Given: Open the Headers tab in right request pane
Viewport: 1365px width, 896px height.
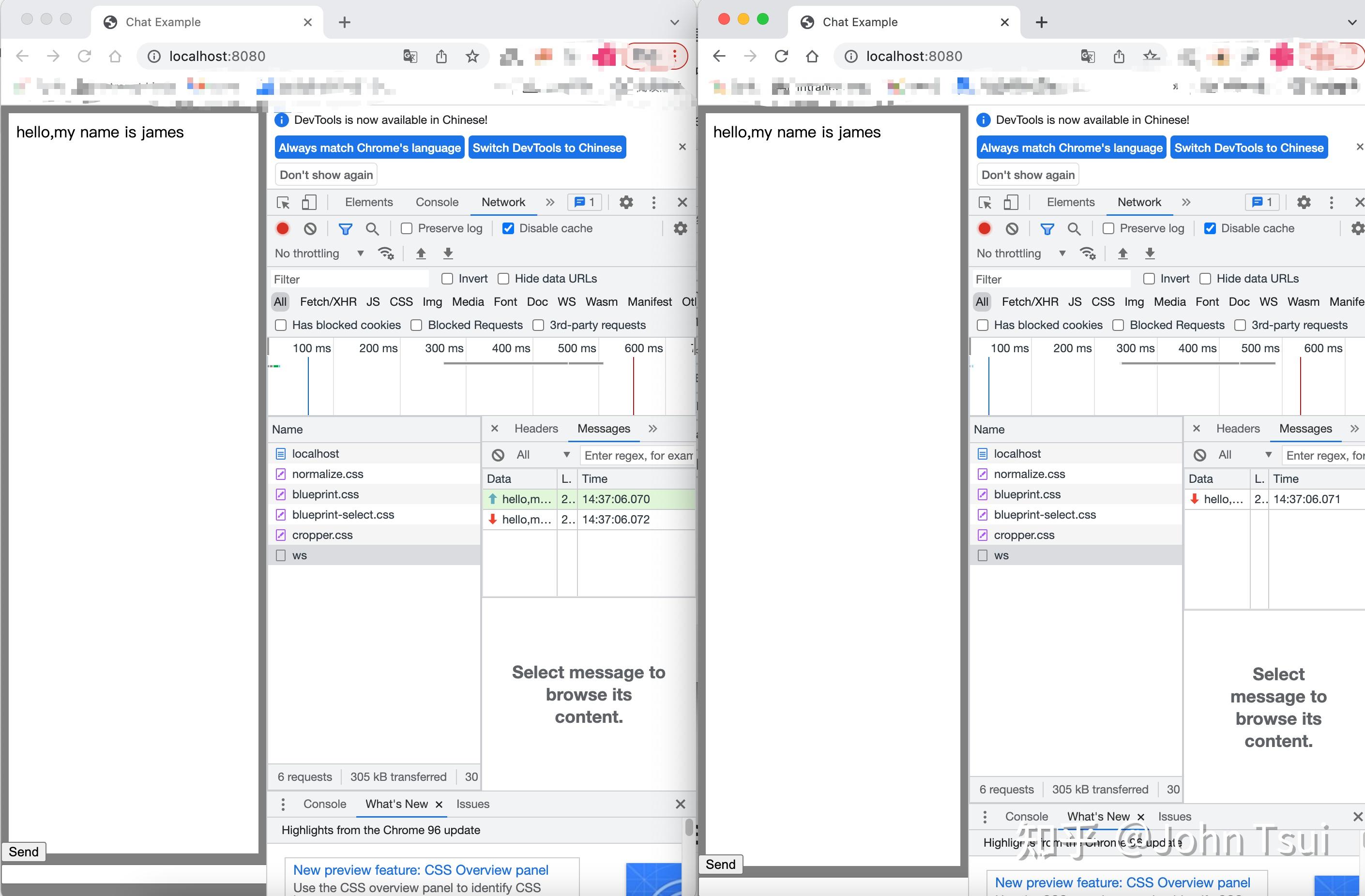Looking at the screenshot, I should pos(1238,429).
